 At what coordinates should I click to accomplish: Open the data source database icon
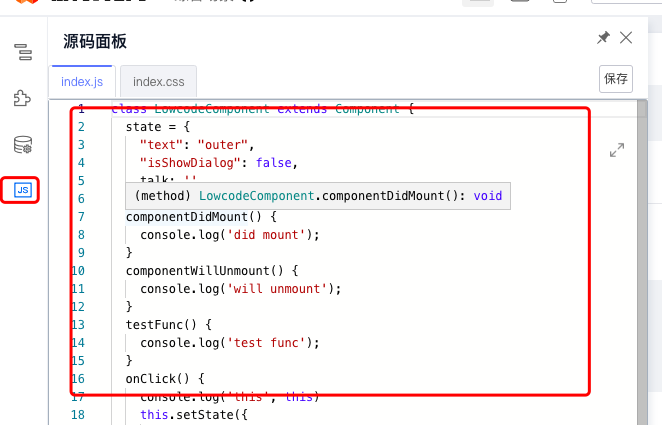pyautogui.click(x=23, y=145)
